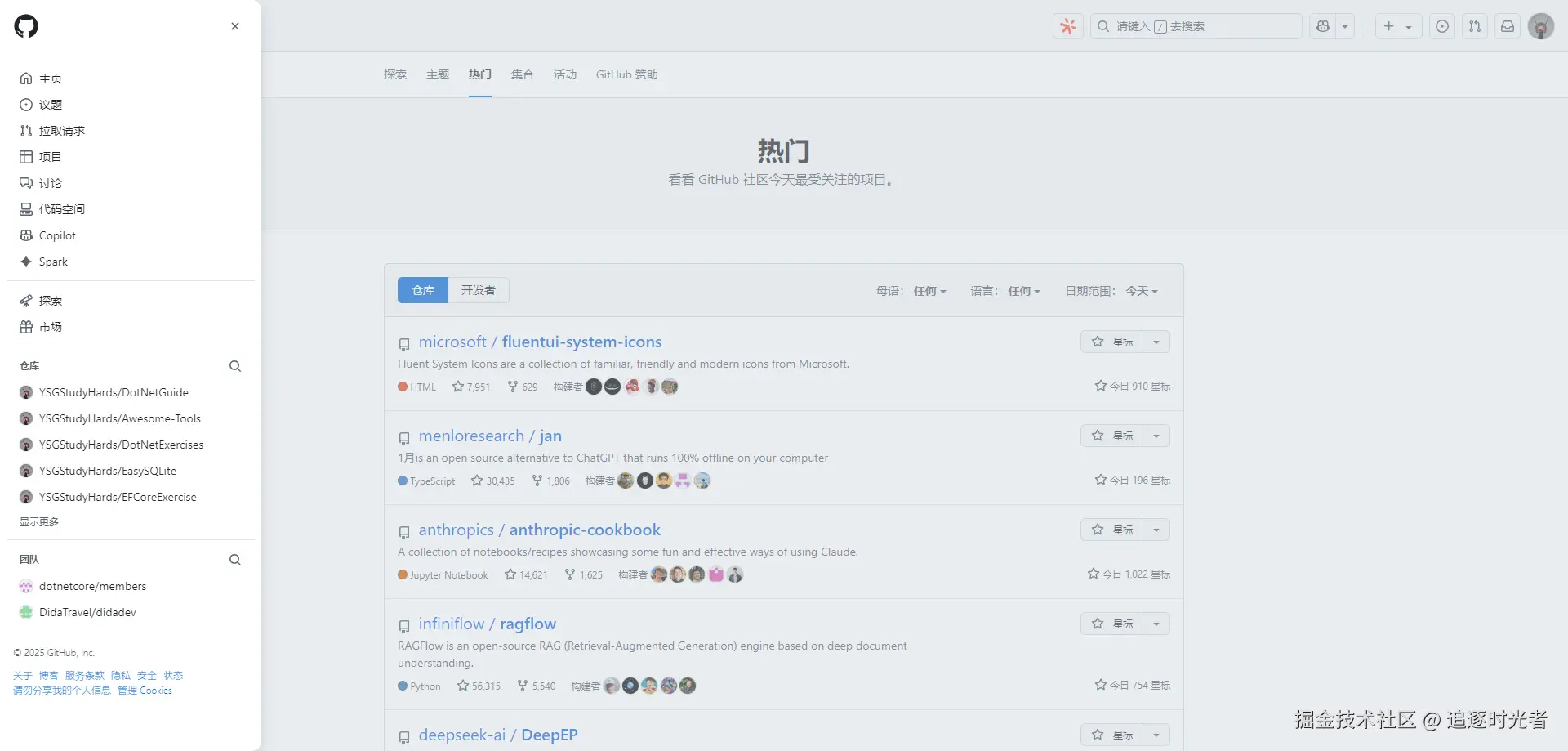
Task: Star the anthropic-cookbook repository
Action: [1112, 530]
